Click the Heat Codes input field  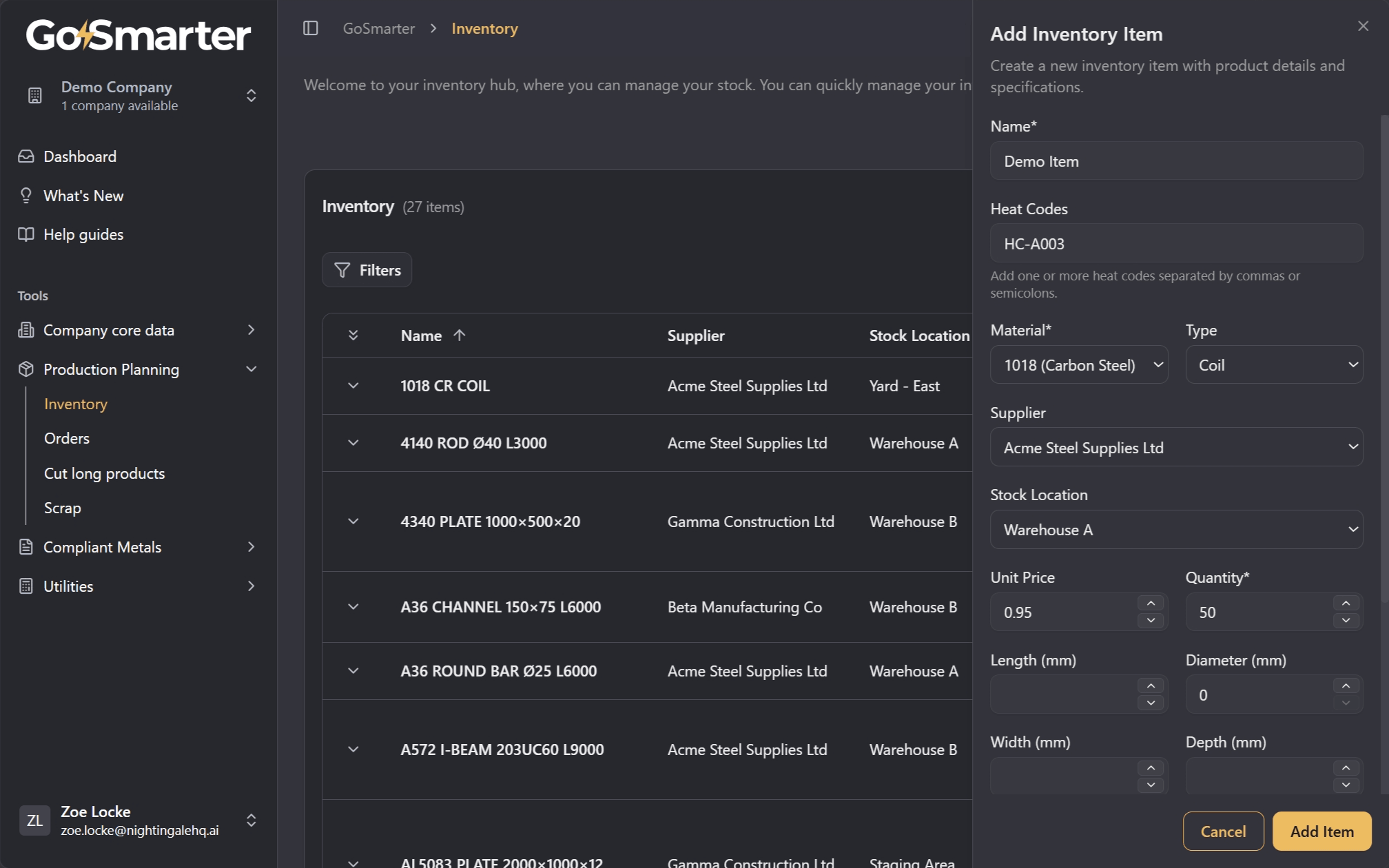pyautogui.click(x=1177, y=243)
